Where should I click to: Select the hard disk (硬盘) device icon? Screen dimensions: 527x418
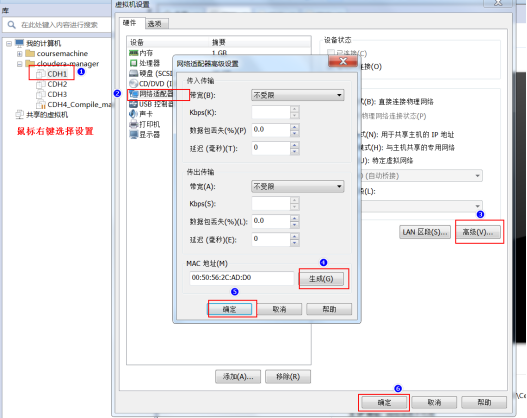[133, 73]
